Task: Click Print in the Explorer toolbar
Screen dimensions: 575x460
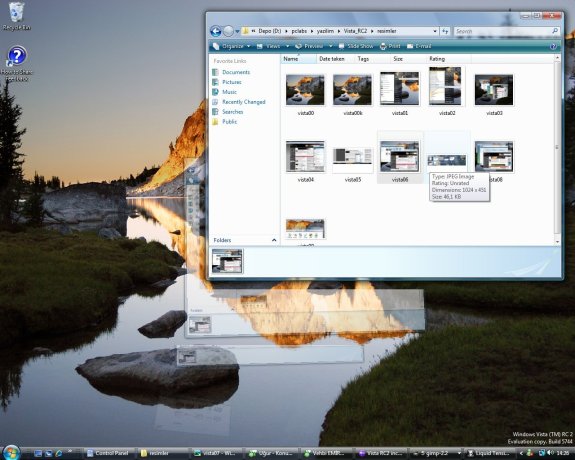Action: (x=390, y=46)
